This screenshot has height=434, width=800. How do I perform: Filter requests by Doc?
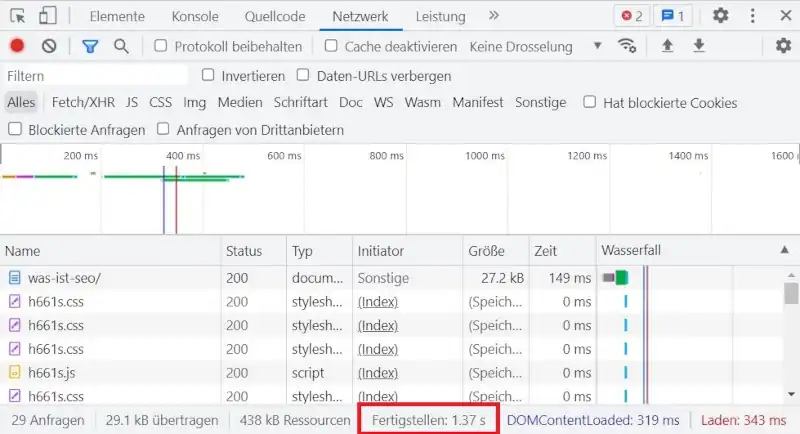coord(351,103)
